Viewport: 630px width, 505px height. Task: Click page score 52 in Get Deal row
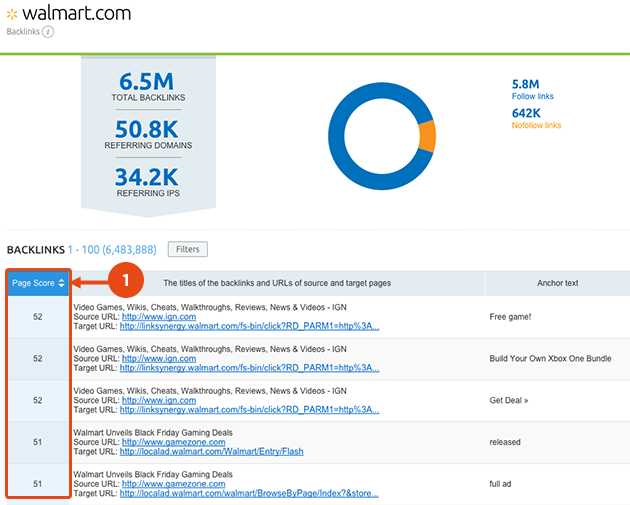tap(37, 401)
